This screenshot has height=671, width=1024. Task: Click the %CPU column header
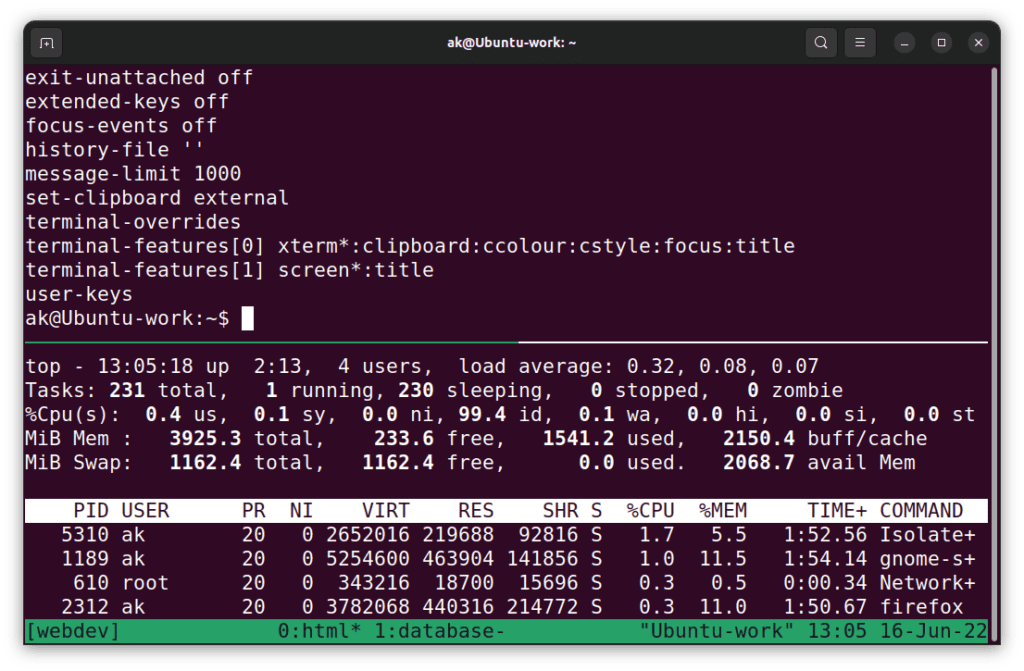[x=651, y=510]
